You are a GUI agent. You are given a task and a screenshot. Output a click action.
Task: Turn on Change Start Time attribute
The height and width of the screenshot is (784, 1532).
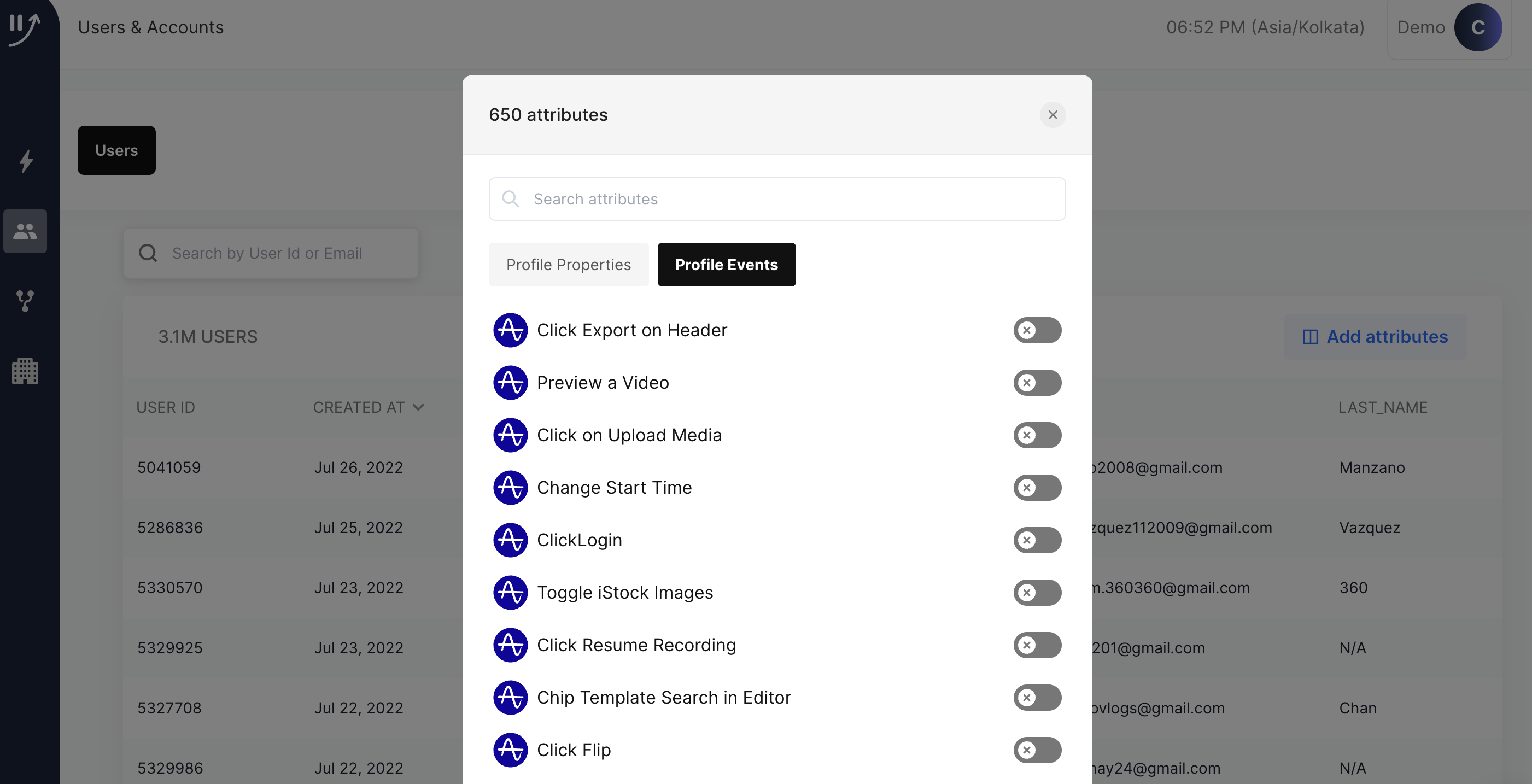coord(1037,488)
